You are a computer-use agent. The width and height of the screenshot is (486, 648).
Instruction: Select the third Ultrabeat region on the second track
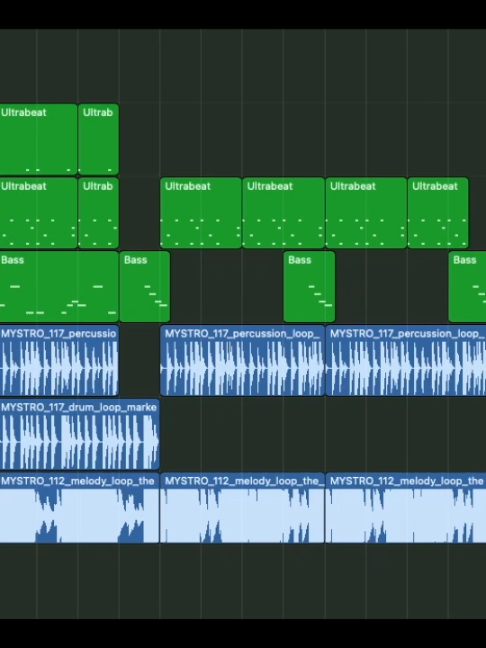(201, 213)
